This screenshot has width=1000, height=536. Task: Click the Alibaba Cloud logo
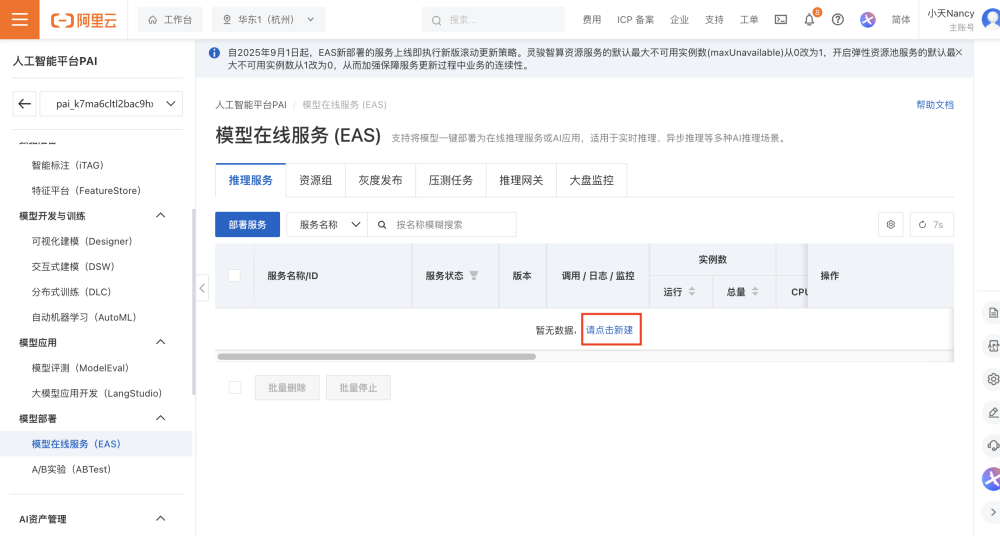click(84, 20)
